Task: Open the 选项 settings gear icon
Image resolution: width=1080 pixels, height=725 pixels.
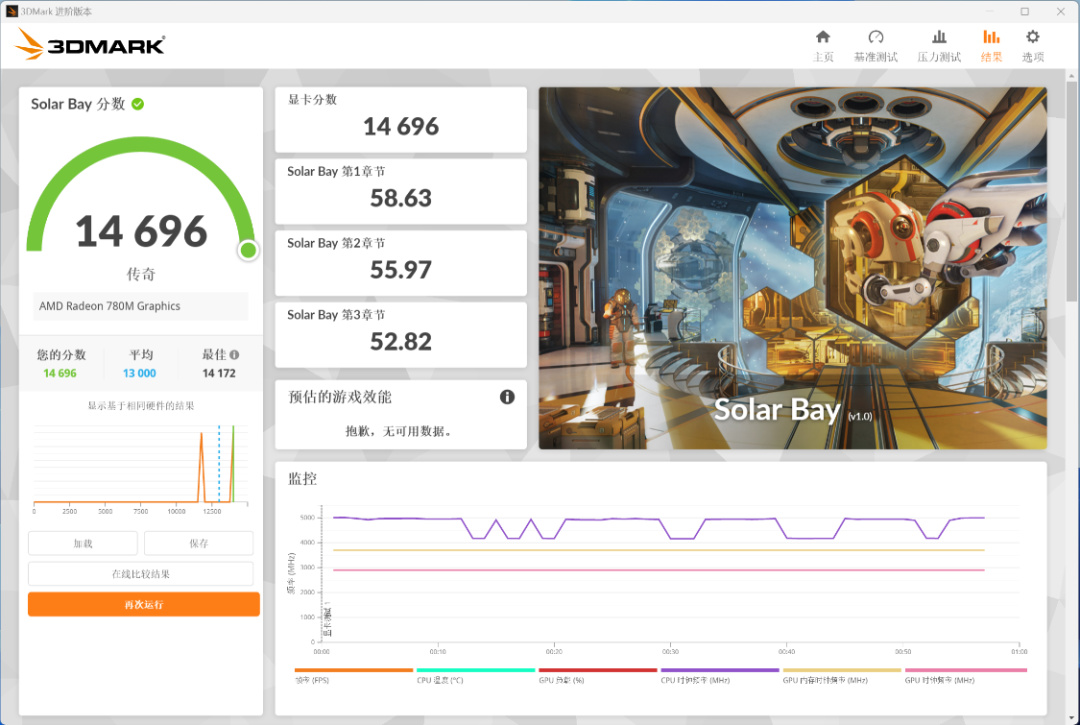Action: [1032, 37]
